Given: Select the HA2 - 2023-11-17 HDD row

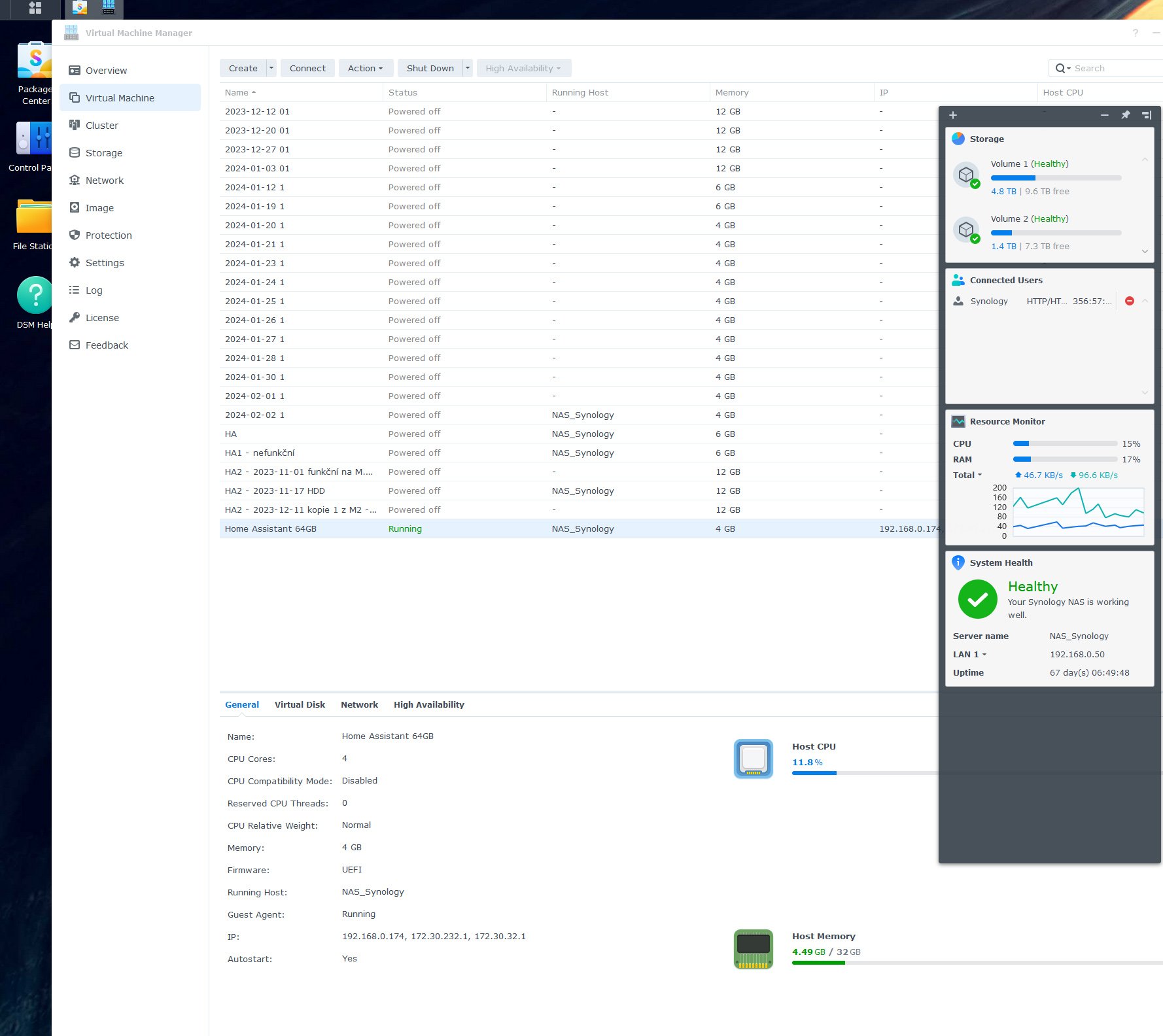Looking at the screenshot, I should point(275,491).
